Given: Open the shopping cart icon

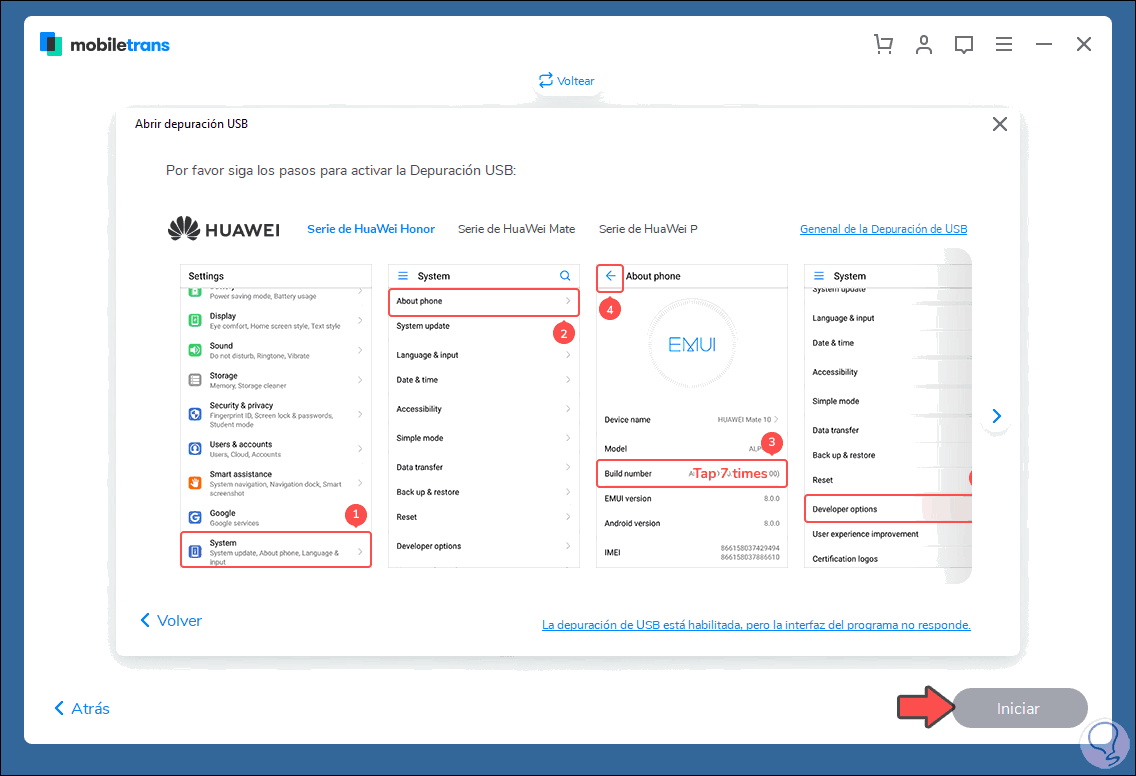Looking at the screenshot, I should (x=883, y=44).
